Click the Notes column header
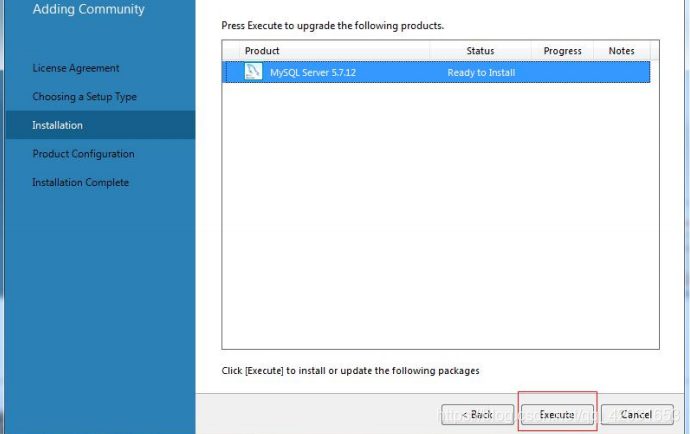690x434 pixels. tap(621, 51)
